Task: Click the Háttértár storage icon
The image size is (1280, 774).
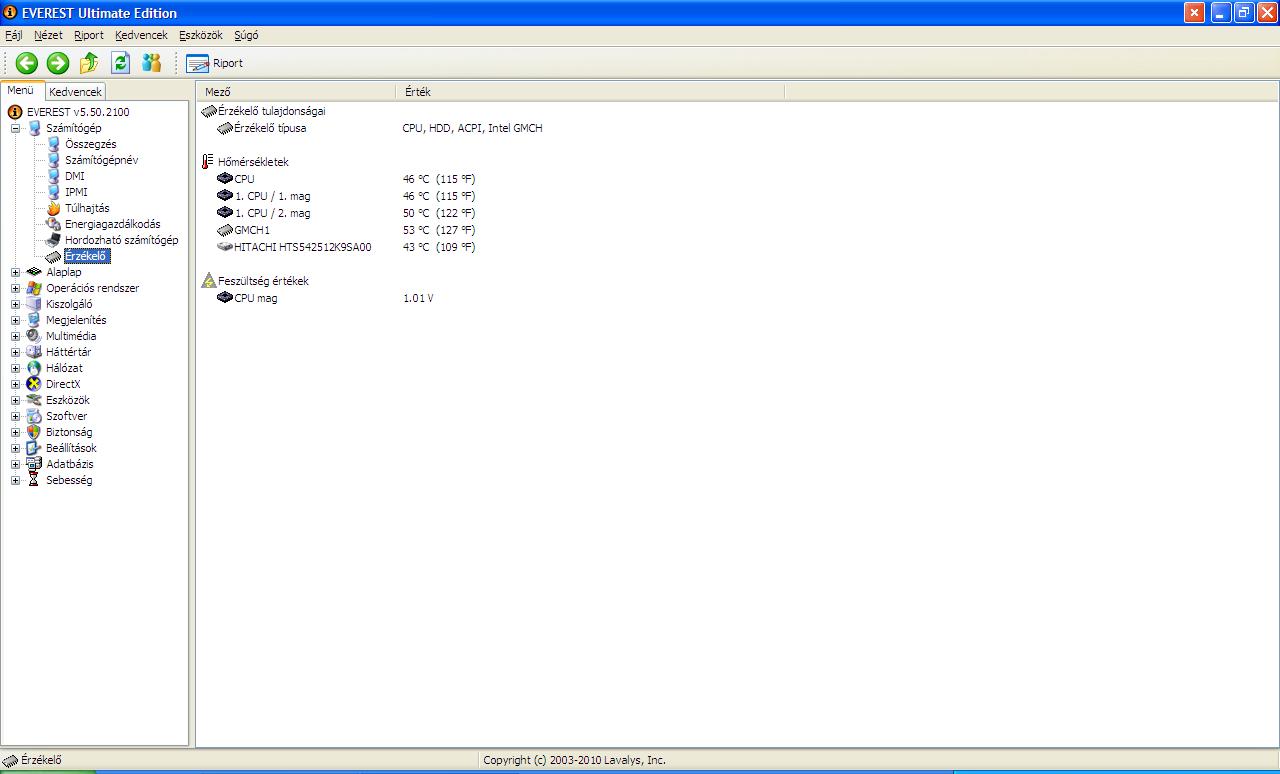Action: (34, 352)
